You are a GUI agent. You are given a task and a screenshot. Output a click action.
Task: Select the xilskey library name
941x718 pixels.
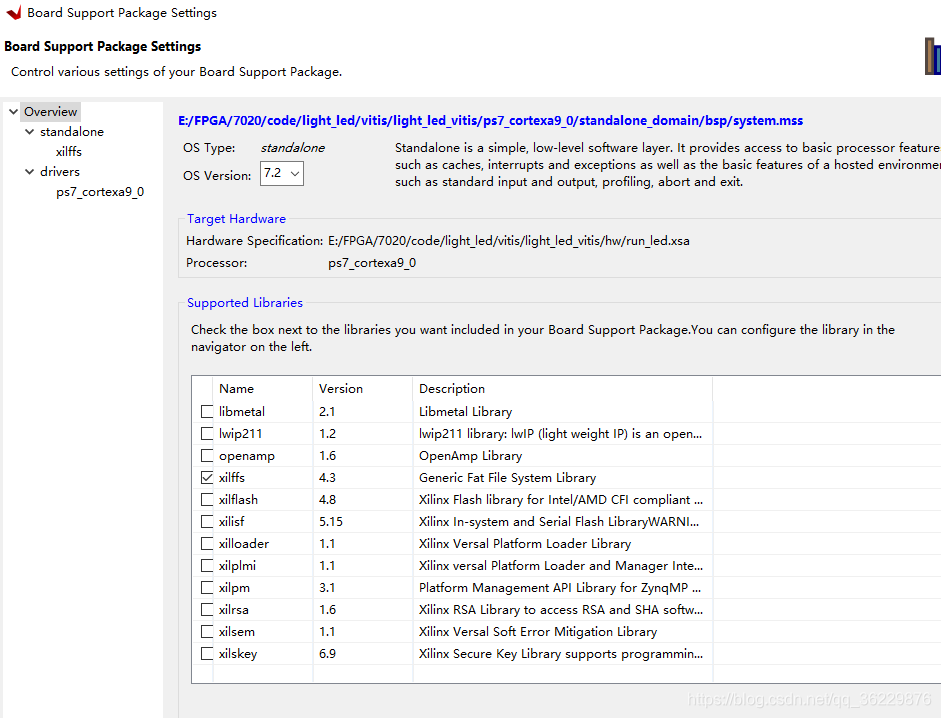click(238, 654)
